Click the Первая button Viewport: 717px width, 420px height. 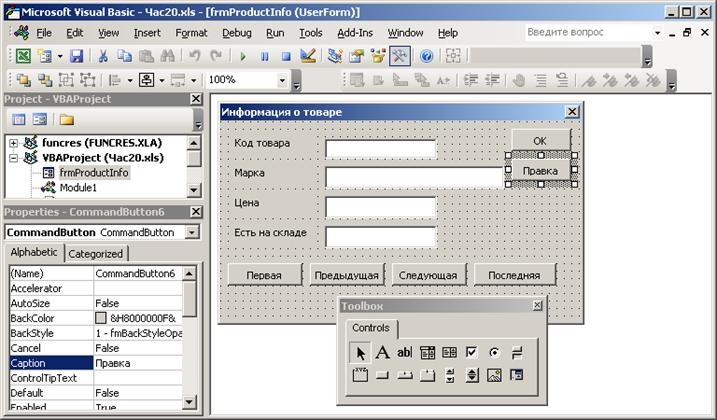click(x=264, y=275)
